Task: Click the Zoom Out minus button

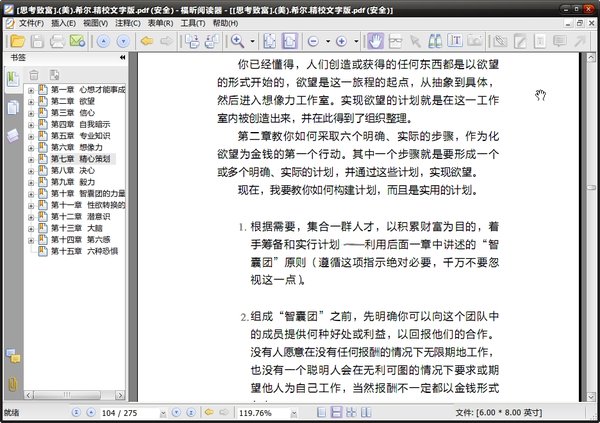Action: (x=313, y=41)
